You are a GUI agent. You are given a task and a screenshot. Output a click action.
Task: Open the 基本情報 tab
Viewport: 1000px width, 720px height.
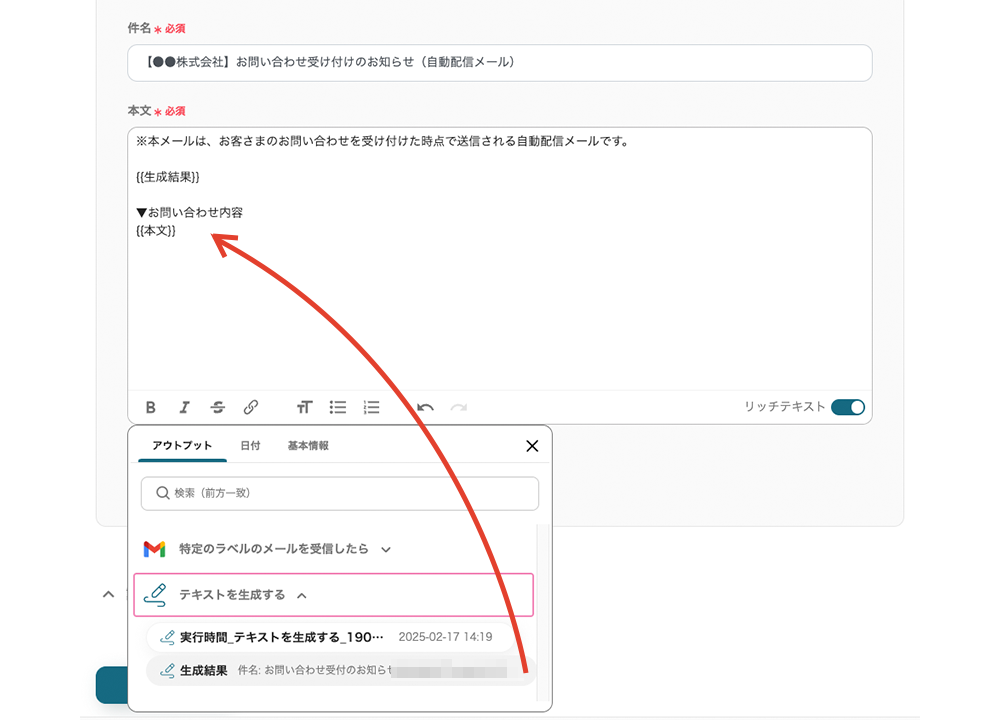308,446
